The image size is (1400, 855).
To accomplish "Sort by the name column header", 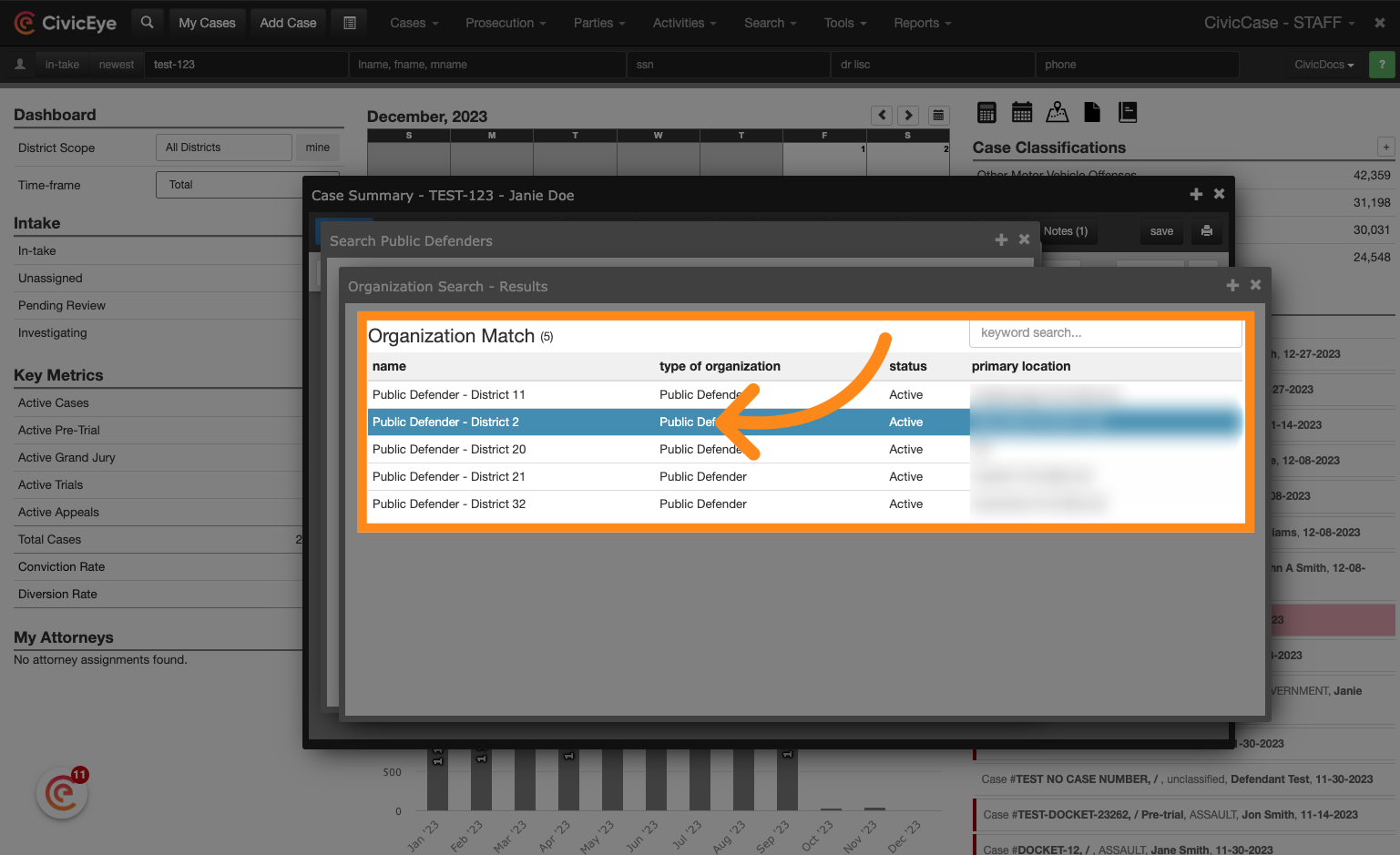I will point(389,366).
